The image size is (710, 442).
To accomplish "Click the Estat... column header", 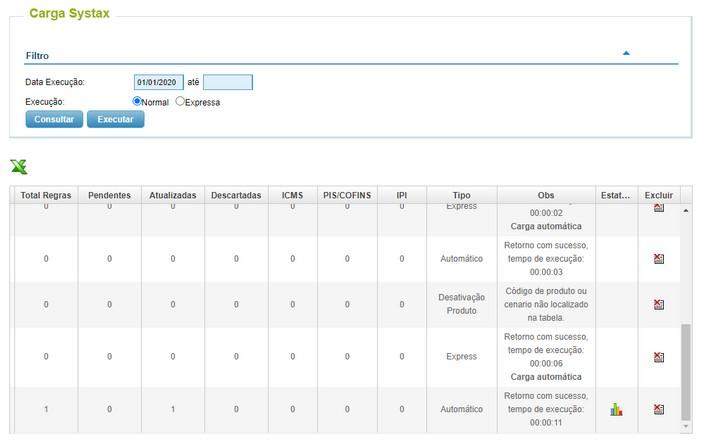I will point(616,195).
